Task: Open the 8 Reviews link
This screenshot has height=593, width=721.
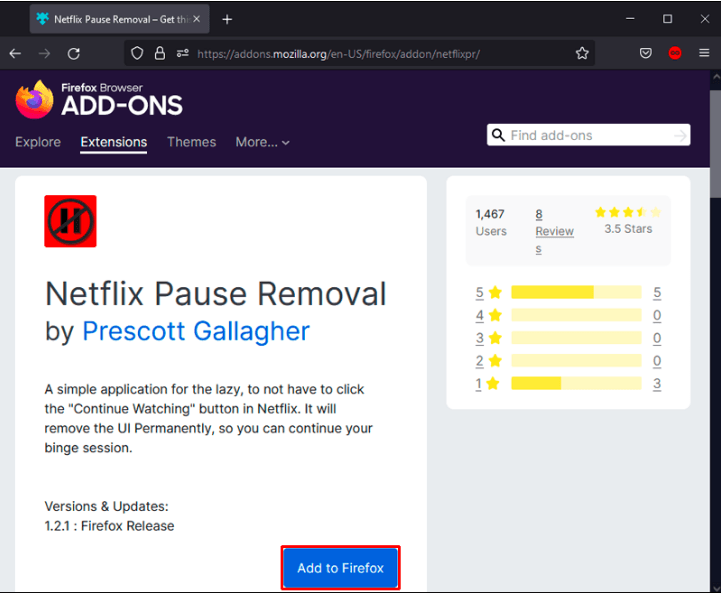Action: pyautogui.click(x=554, y=231)
